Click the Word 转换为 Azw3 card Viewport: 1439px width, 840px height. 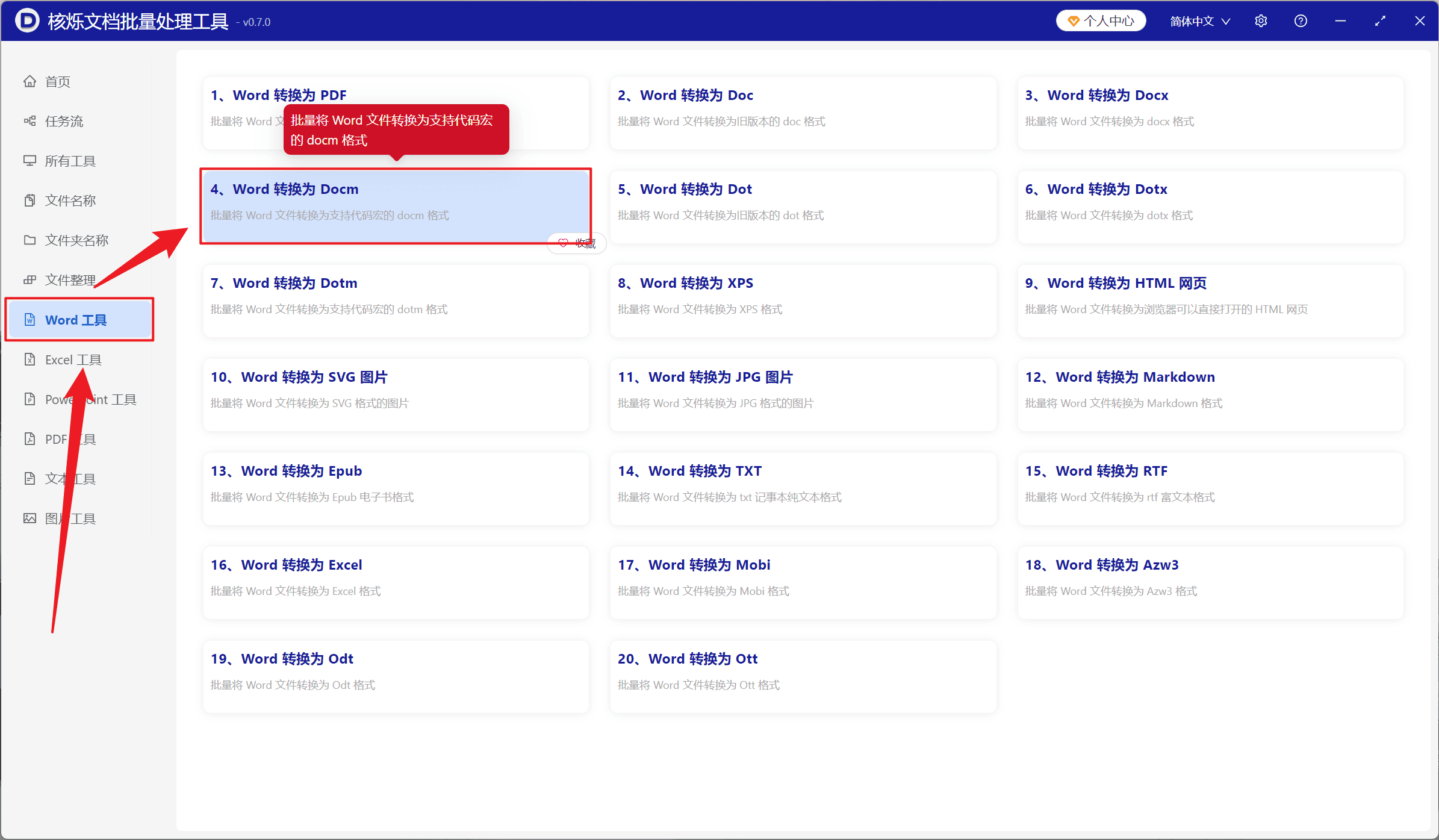(x=1210, y=582)
